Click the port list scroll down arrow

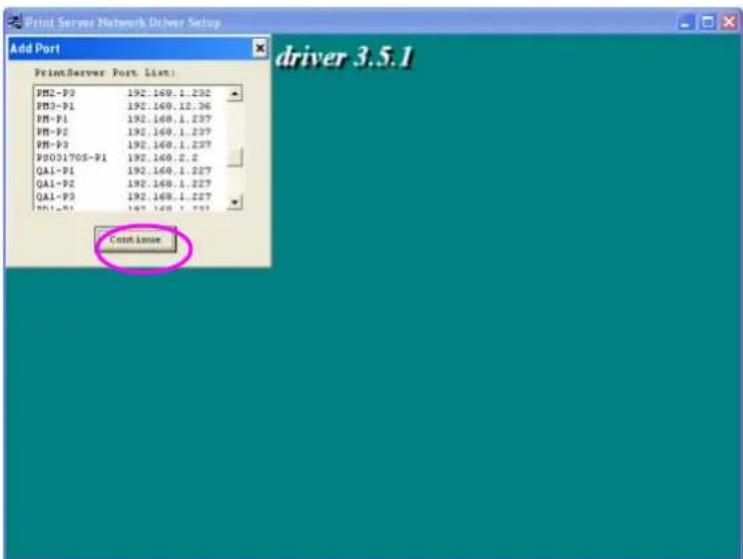point(235,202)
